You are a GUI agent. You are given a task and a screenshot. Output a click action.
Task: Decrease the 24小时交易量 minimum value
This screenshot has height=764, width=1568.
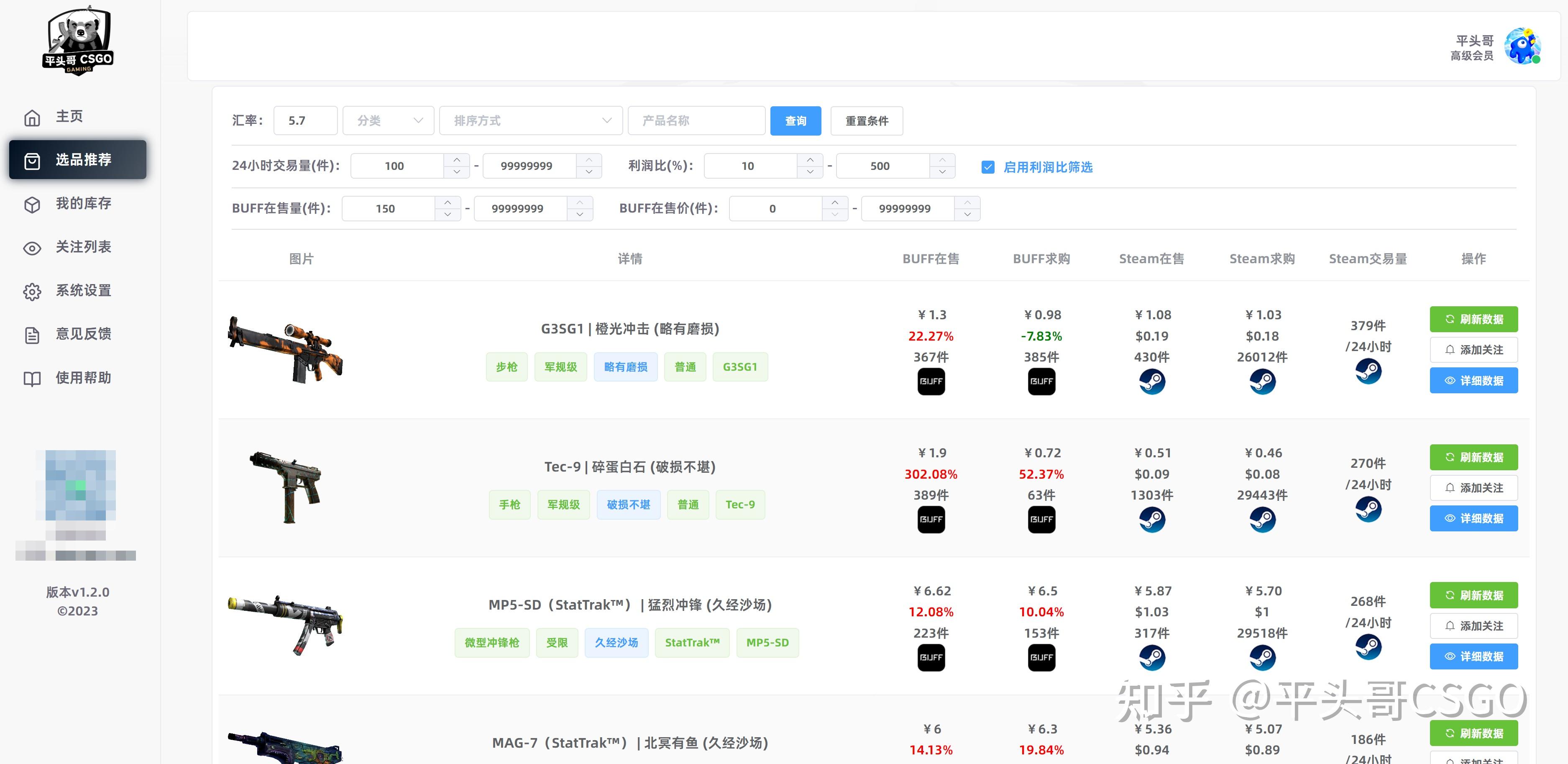click(457, 172)
